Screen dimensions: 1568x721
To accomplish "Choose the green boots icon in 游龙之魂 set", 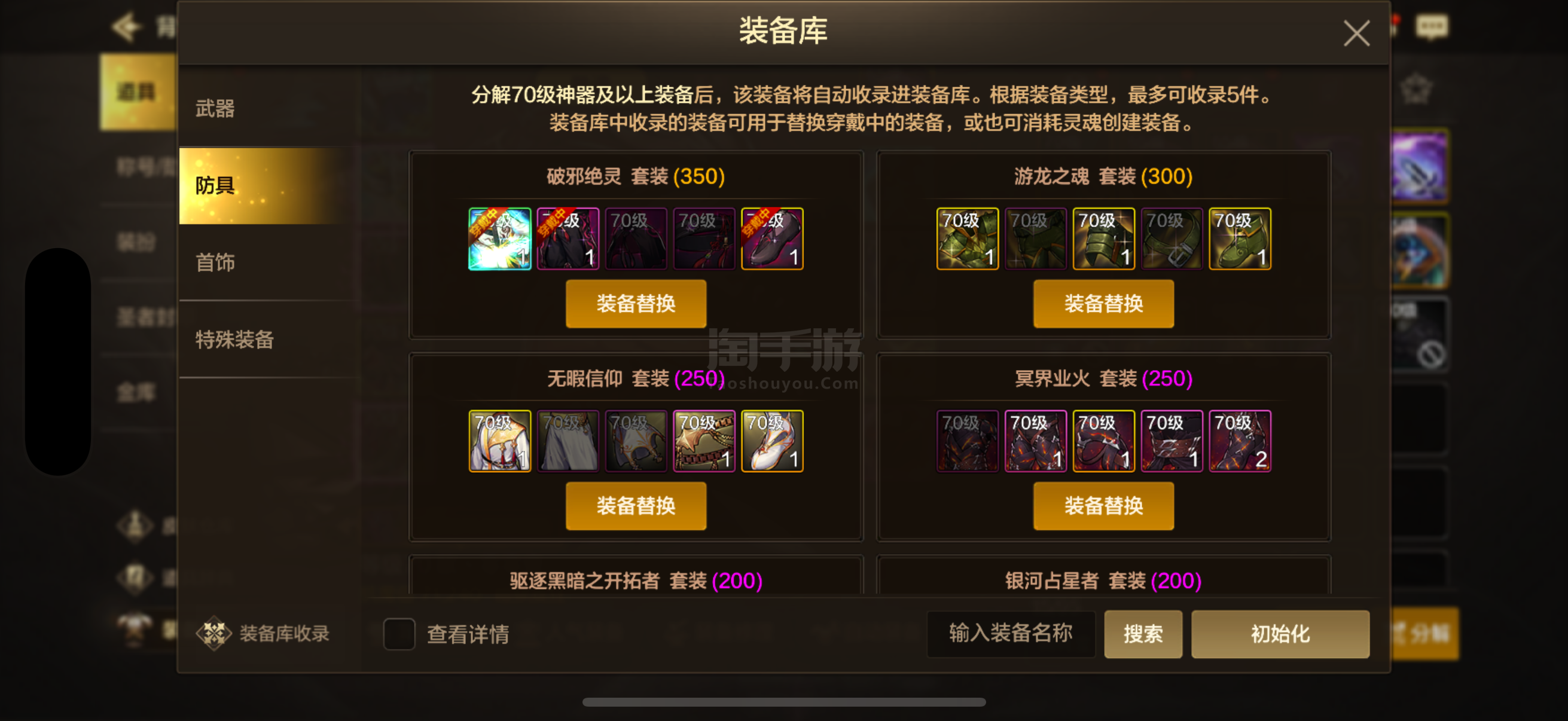I will pyautogui.click(x=1240, y=239).
